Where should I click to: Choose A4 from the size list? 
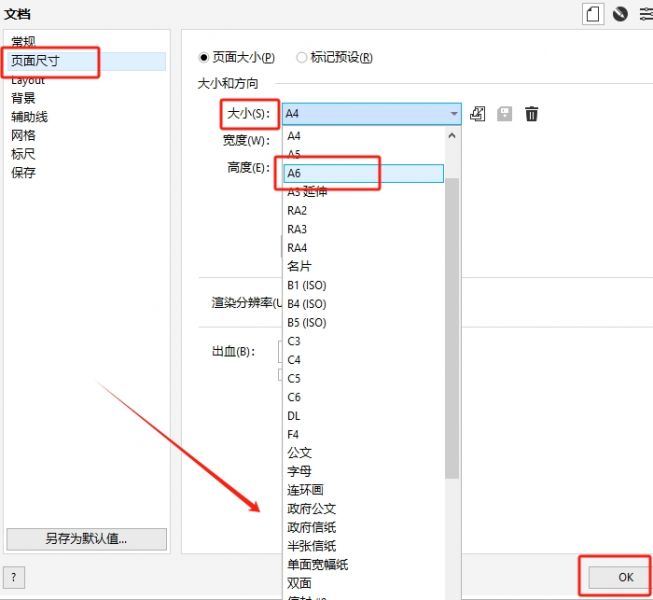pos(363,136)
